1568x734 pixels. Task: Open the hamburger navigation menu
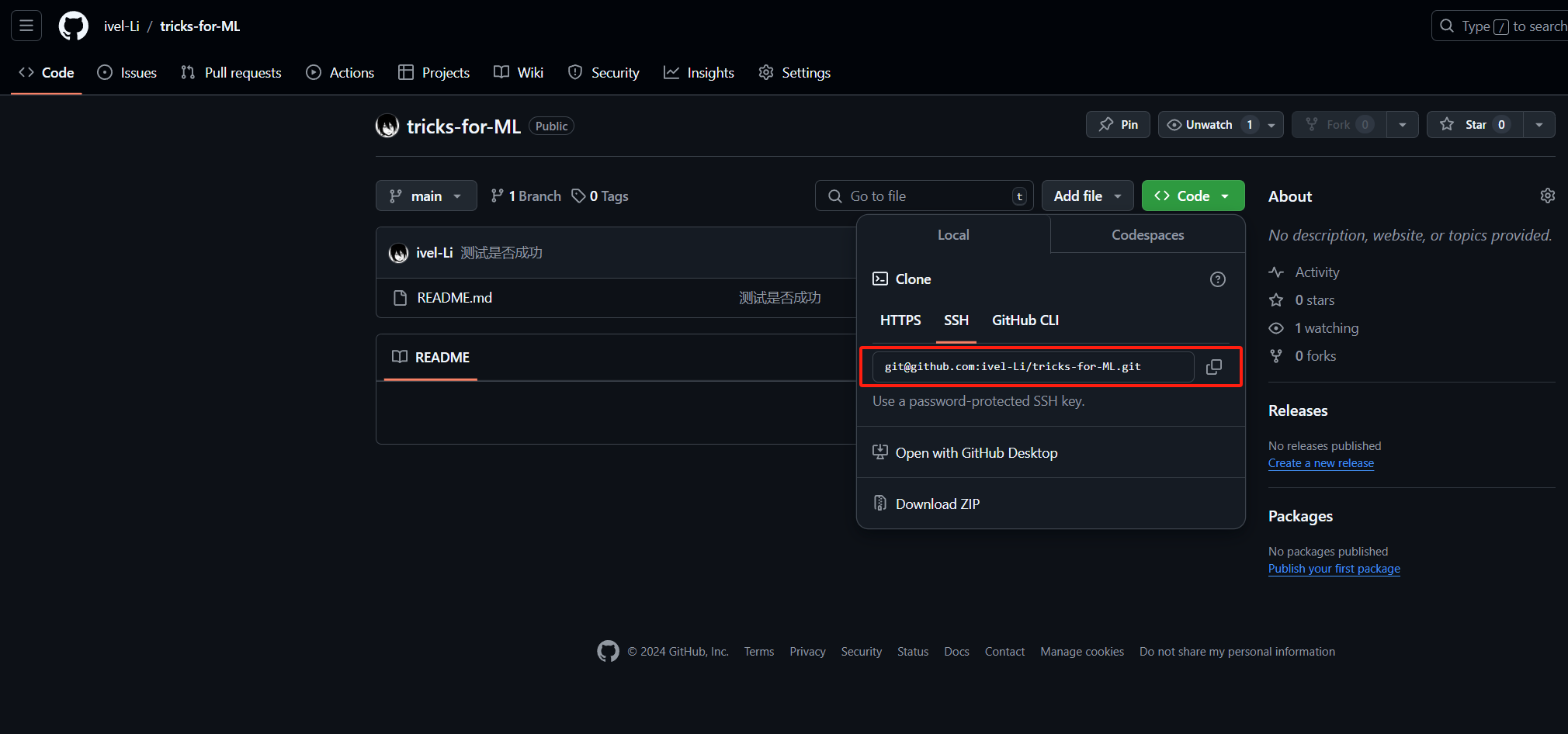click(26, 26)
